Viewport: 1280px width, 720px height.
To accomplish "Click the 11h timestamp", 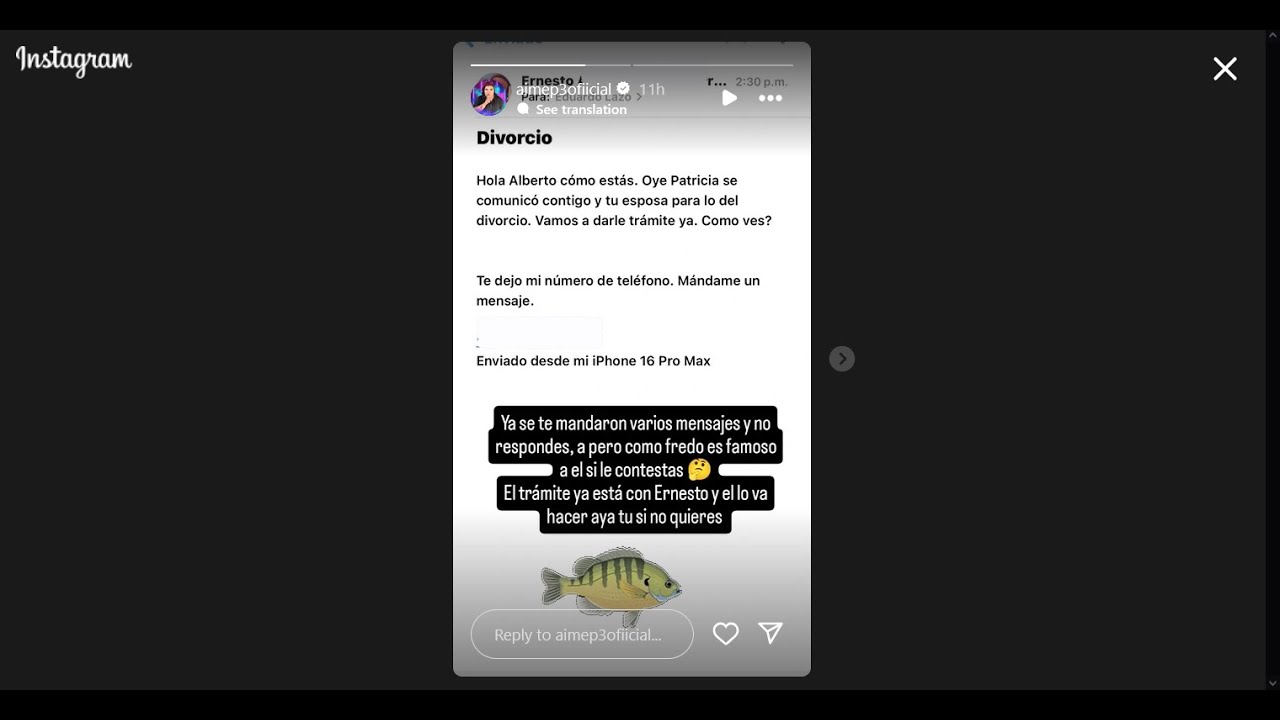I will tap(652, 89).
